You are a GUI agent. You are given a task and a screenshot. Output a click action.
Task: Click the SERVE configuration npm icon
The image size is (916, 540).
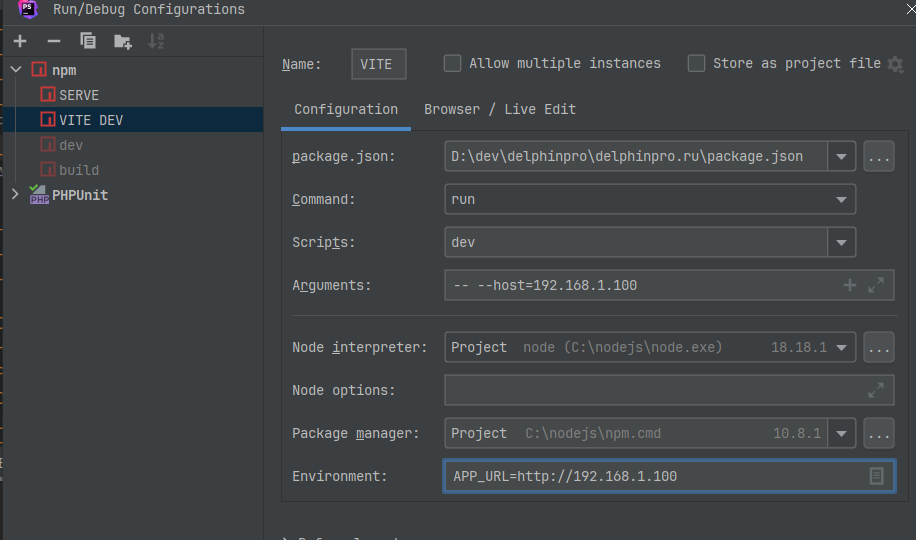[48, 94]
